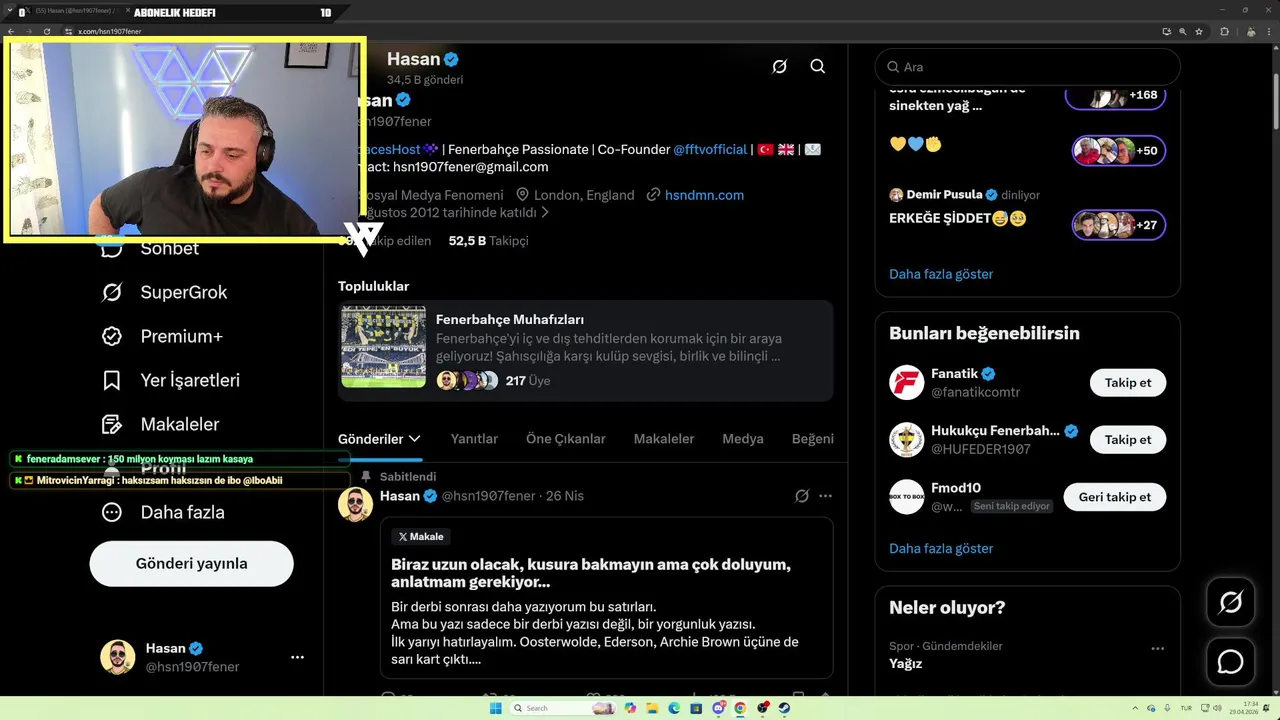The width and height of the screenshot is (1280, 720).
Task: Open the floating messages chat button
Action: (x=1231, y=662)
